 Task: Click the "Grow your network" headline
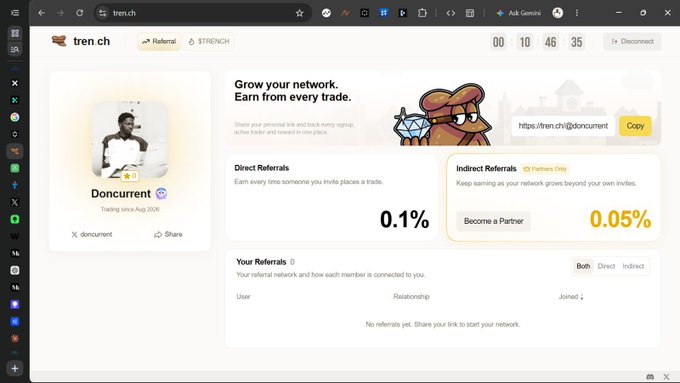click(x=293, y=91)
